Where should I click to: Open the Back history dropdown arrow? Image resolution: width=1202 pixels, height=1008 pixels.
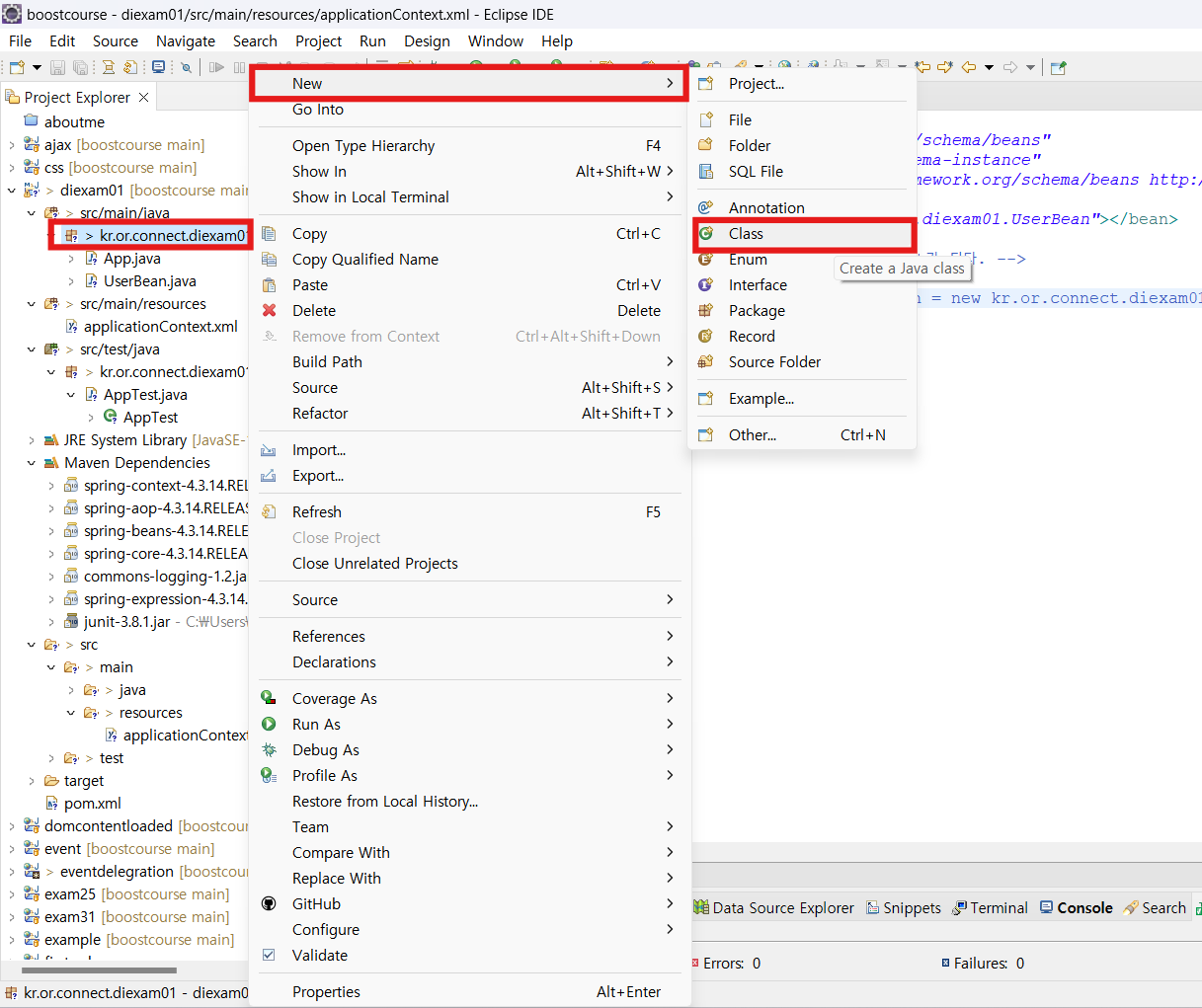[x=989, y=67]
